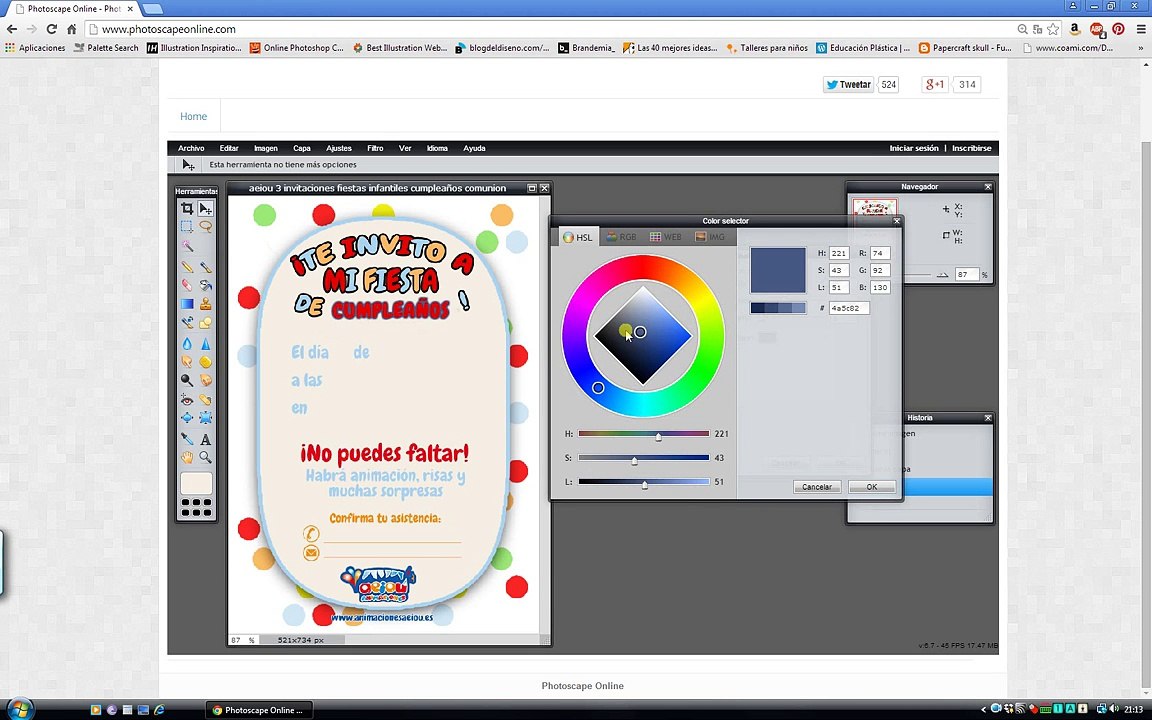This screenshot has width=1152, height=720.
Task: Select the Gradient tool
Action: pos(187,303)
